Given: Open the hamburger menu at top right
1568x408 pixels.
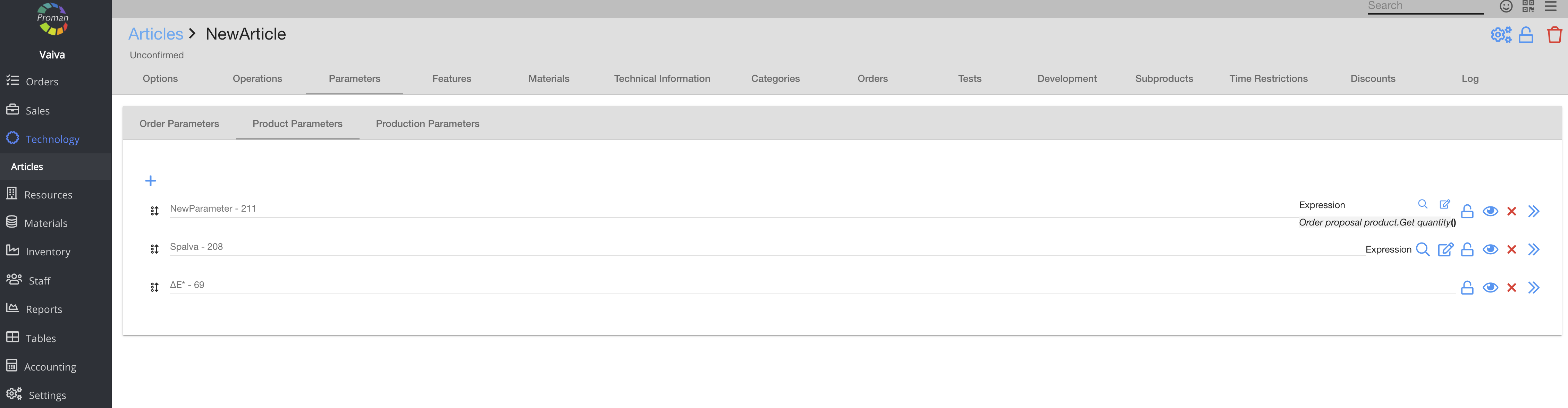Looking at the screenshot, I should coord(1550,7).
